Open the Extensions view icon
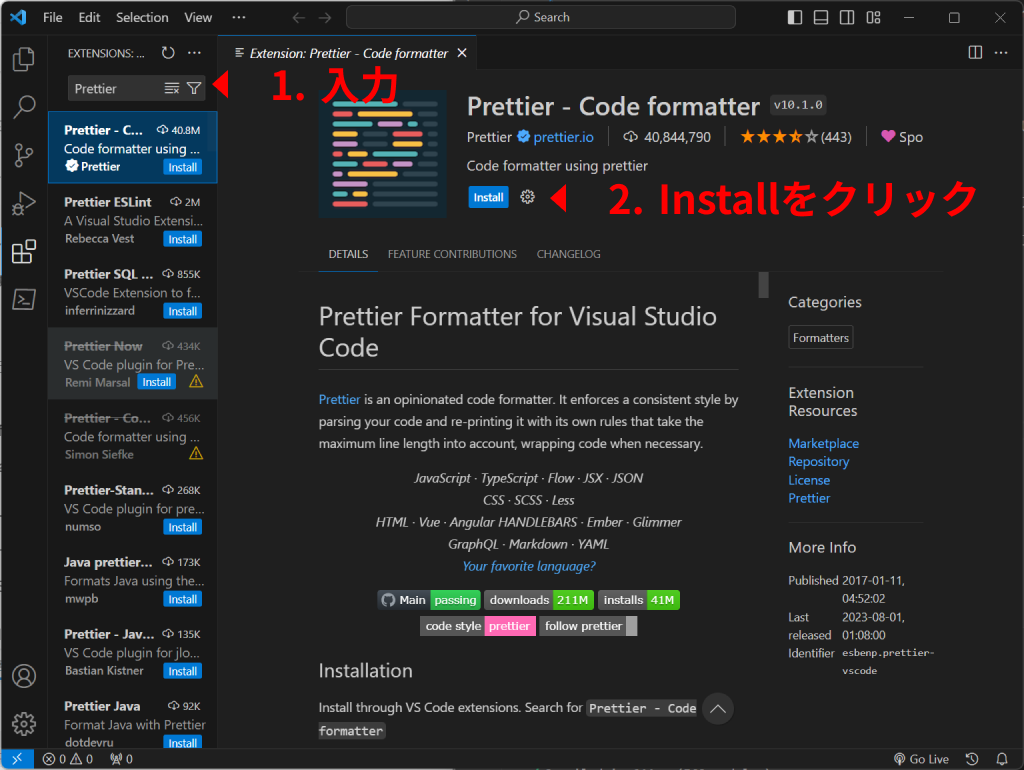 (x=24, y=251)
